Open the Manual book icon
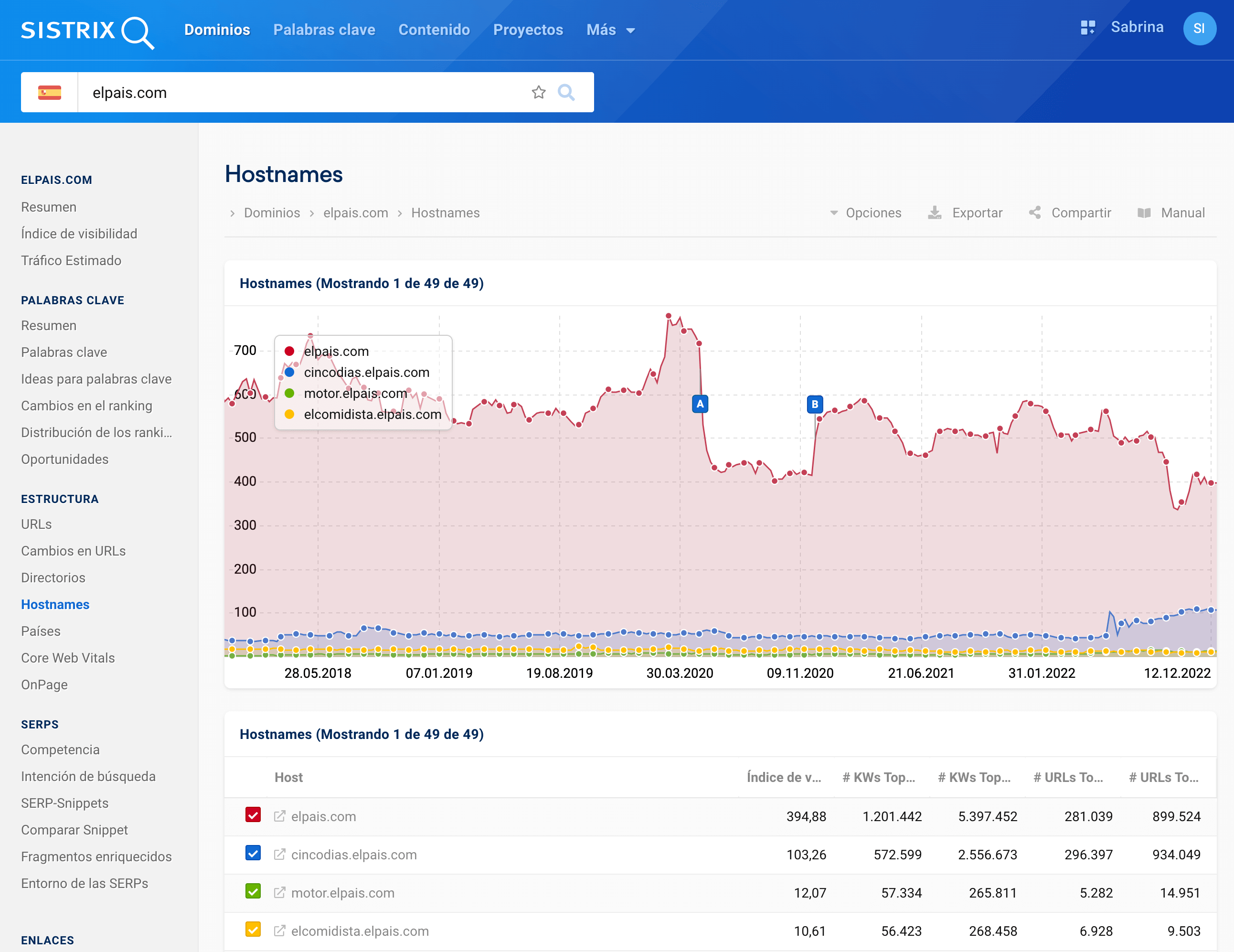 [1144, 213]
